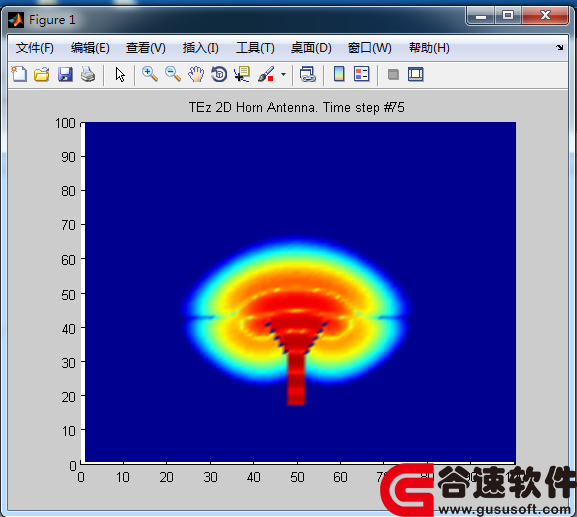Select the Zoom Out magnifier tool
The height and width of the screenshot is (517, 577).
pyautogui.click(x=173, y=74)
